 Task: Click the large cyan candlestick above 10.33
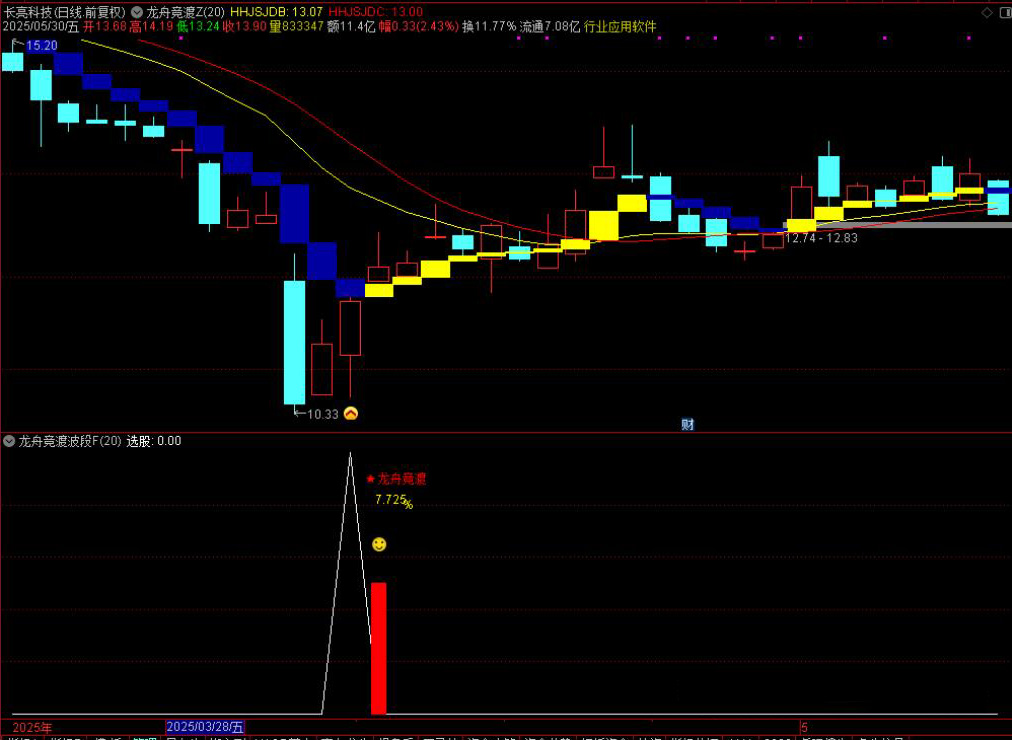(x=294, y=342)
